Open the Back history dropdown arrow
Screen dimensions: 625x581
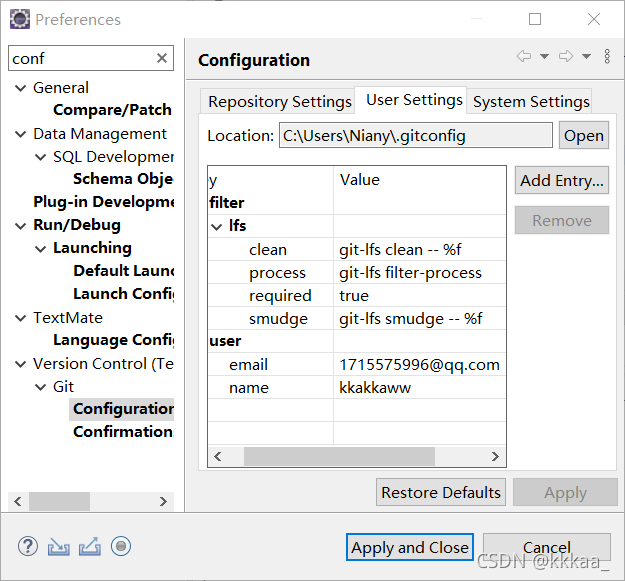pyautogui.click(x=544, y=56)
